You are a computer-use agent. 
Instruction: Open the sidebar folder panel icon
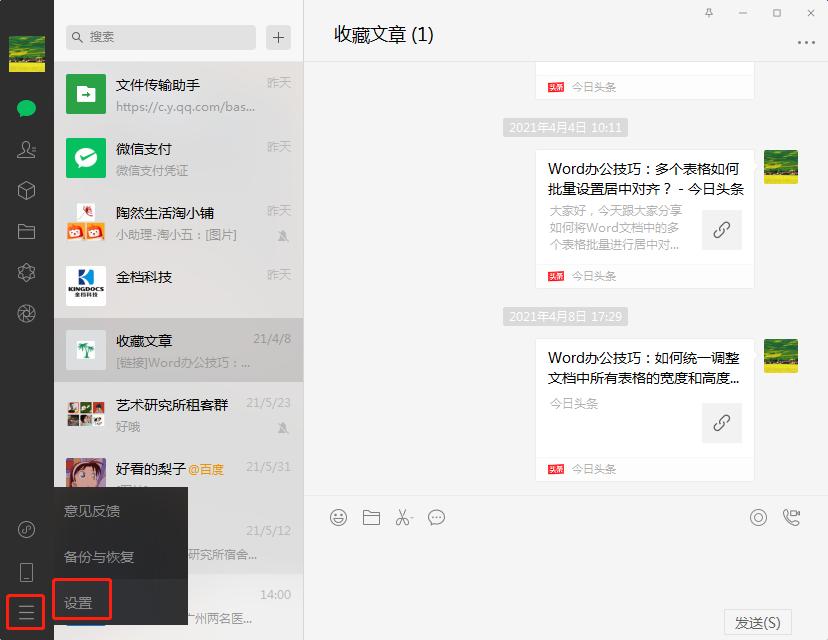tap(25, 231)
